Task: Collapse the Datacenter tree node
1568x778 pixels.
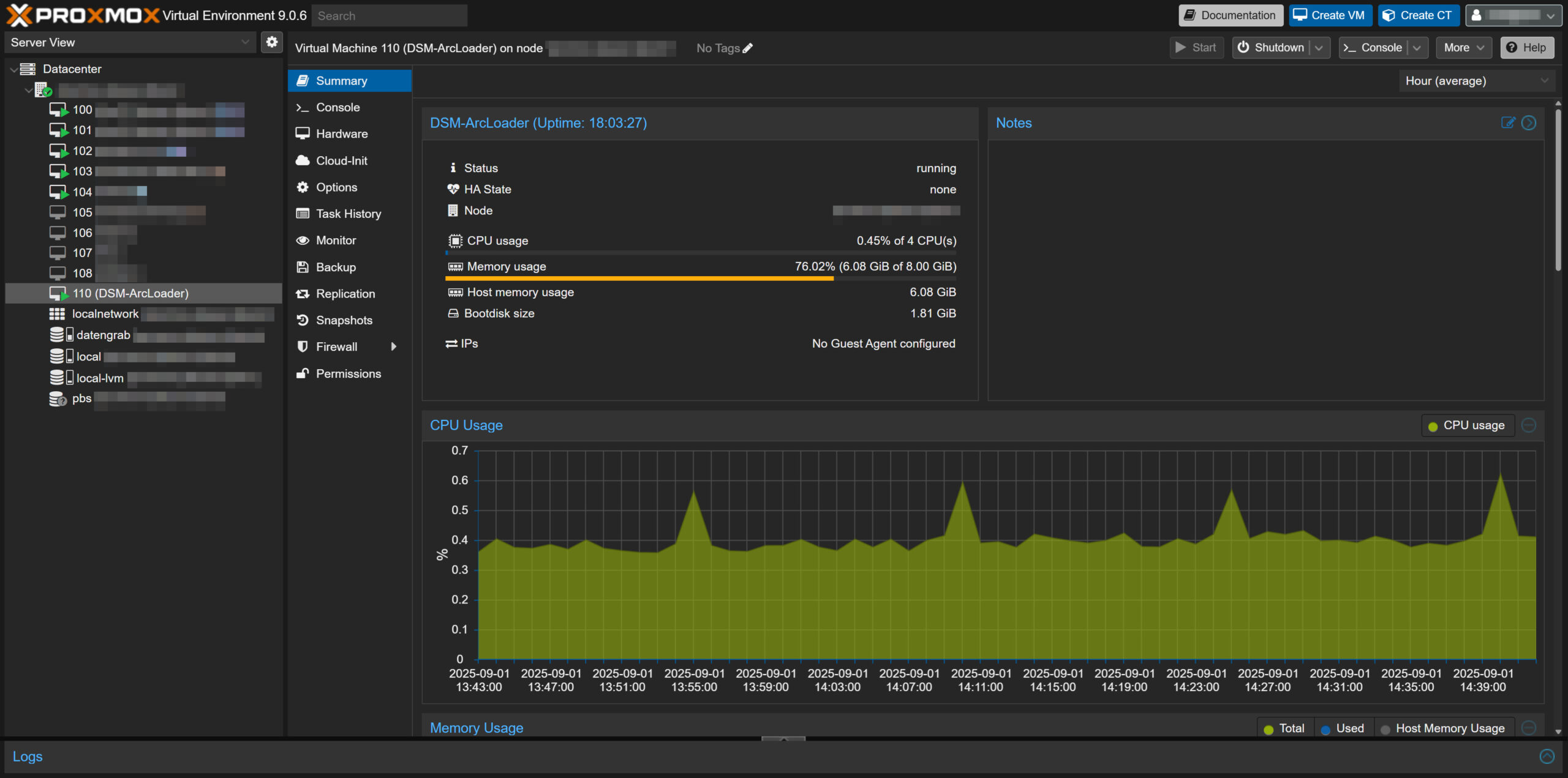Action: (13, 70)
